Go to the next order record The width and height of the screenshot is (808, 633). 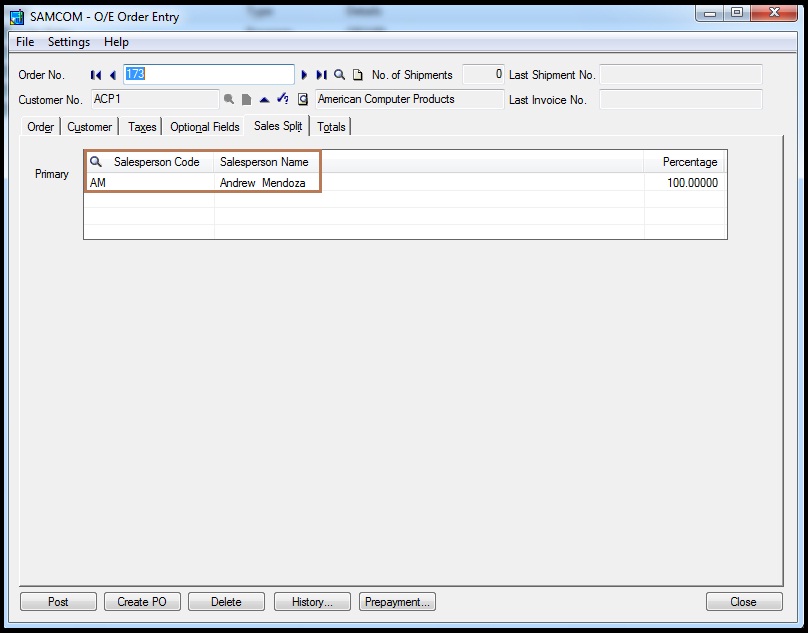pyautogui.click(x=305, y=75)
